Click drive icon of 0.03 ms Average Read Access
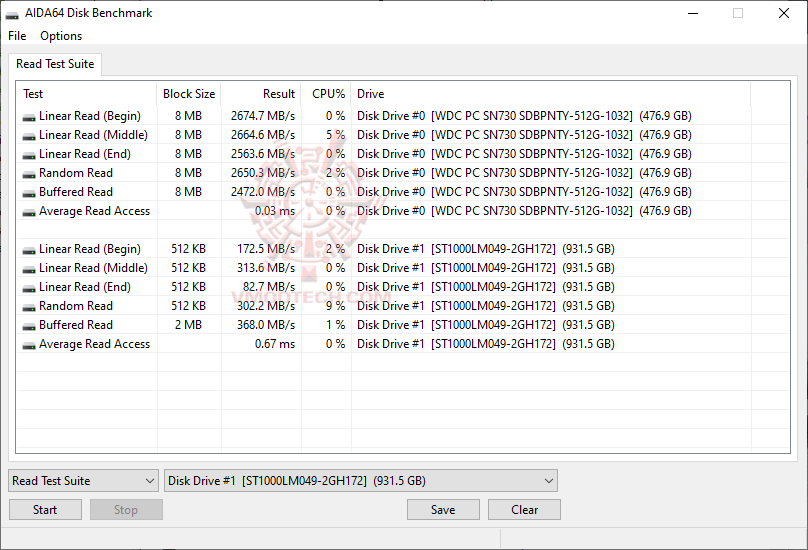Image resolution: width=808 pixels, height=550 pixels. click(29, 212)
